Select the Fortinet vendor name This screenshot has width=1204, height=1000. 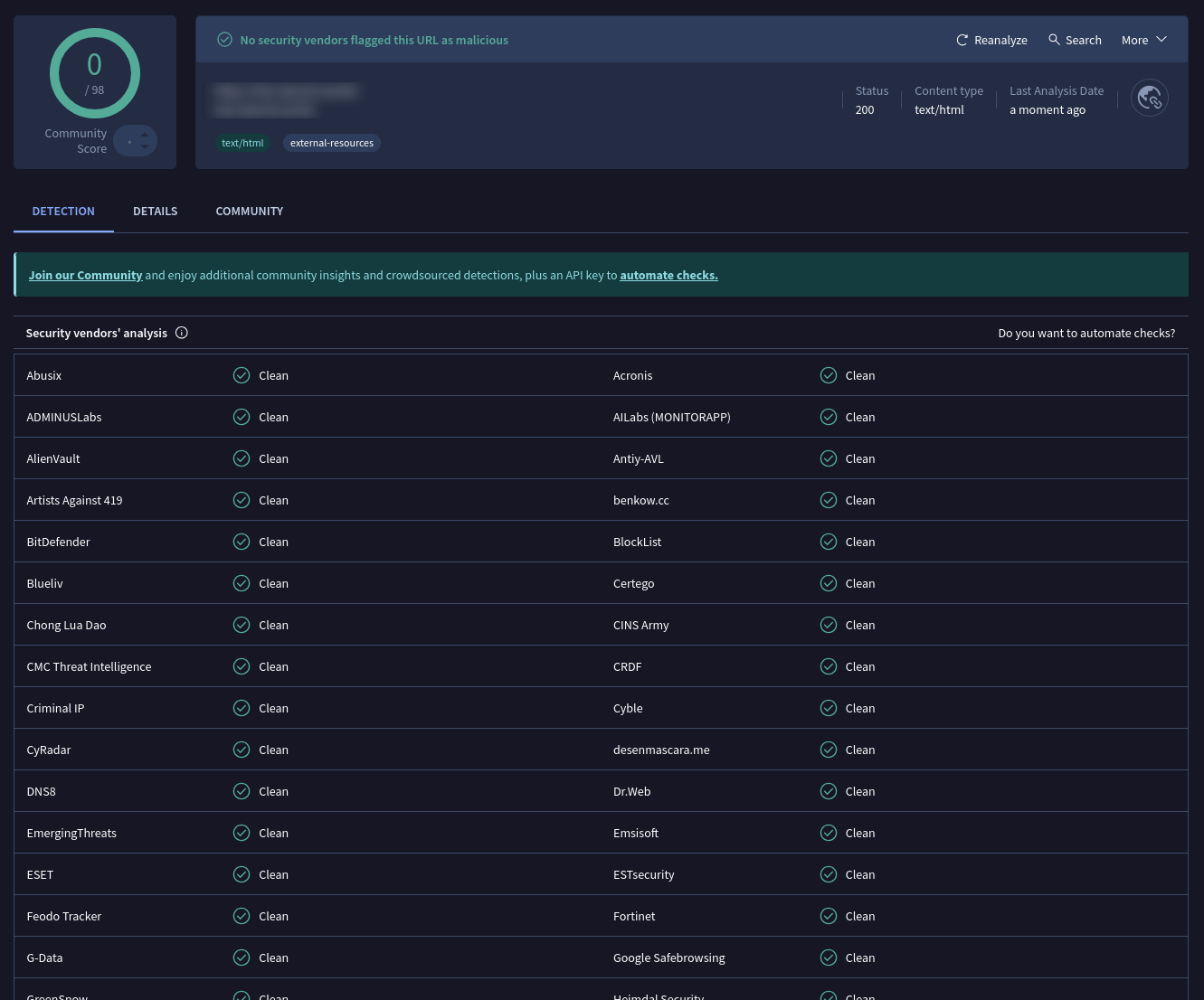634,916
